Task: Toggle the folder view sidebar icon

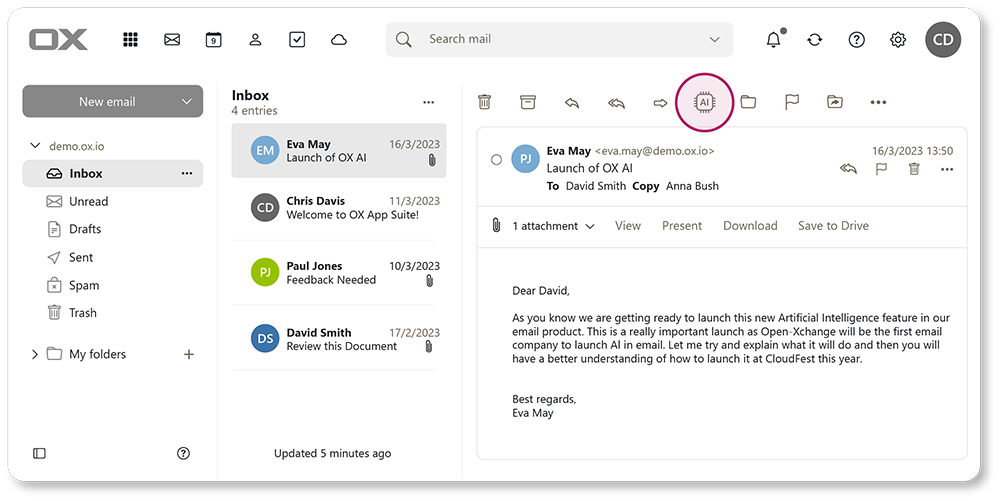Action: (40, 453)
